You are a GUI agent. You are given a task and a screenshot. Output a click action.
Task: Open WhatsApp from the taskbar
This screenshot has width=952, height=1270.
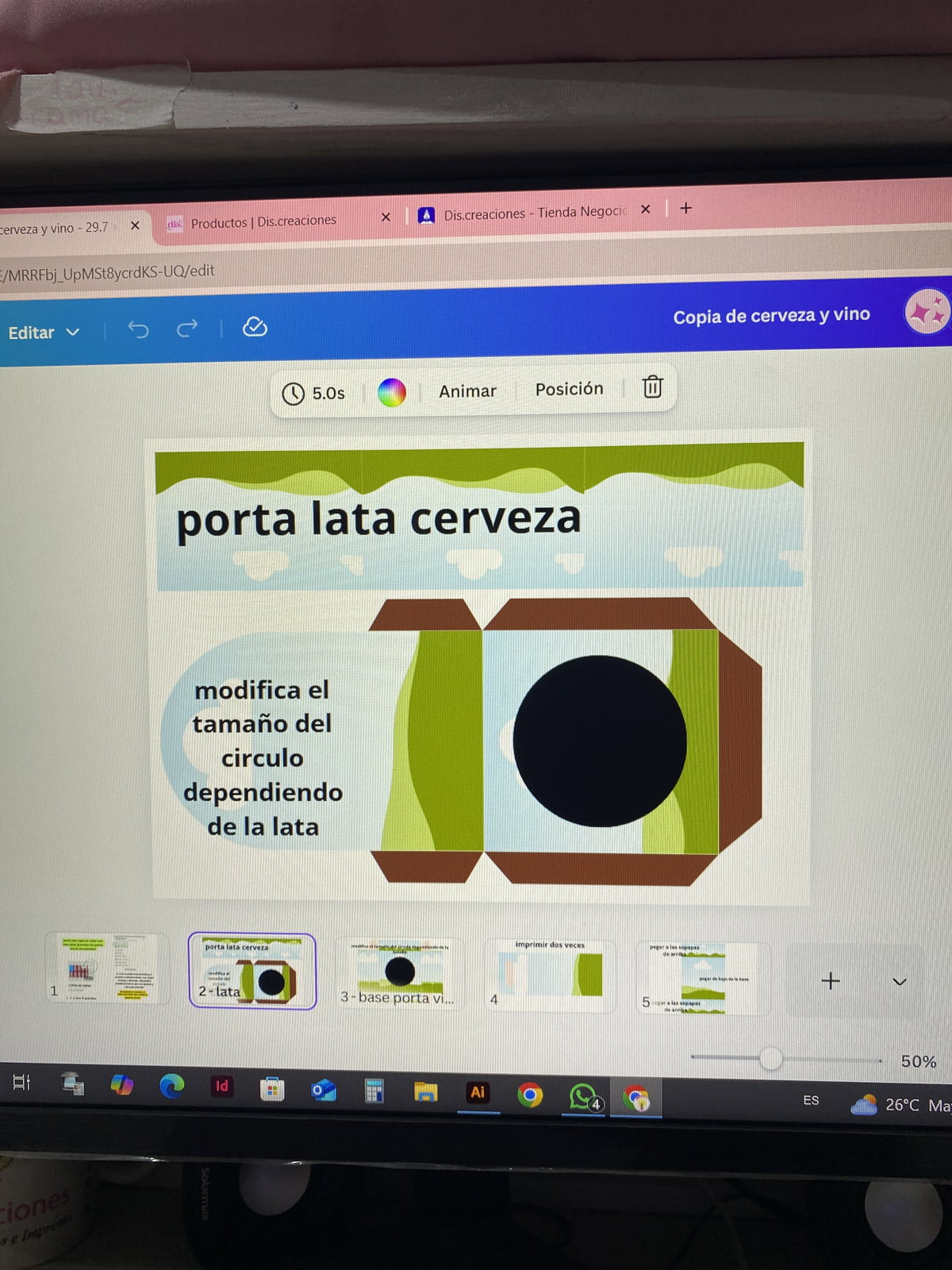[x=583, y=1096]
